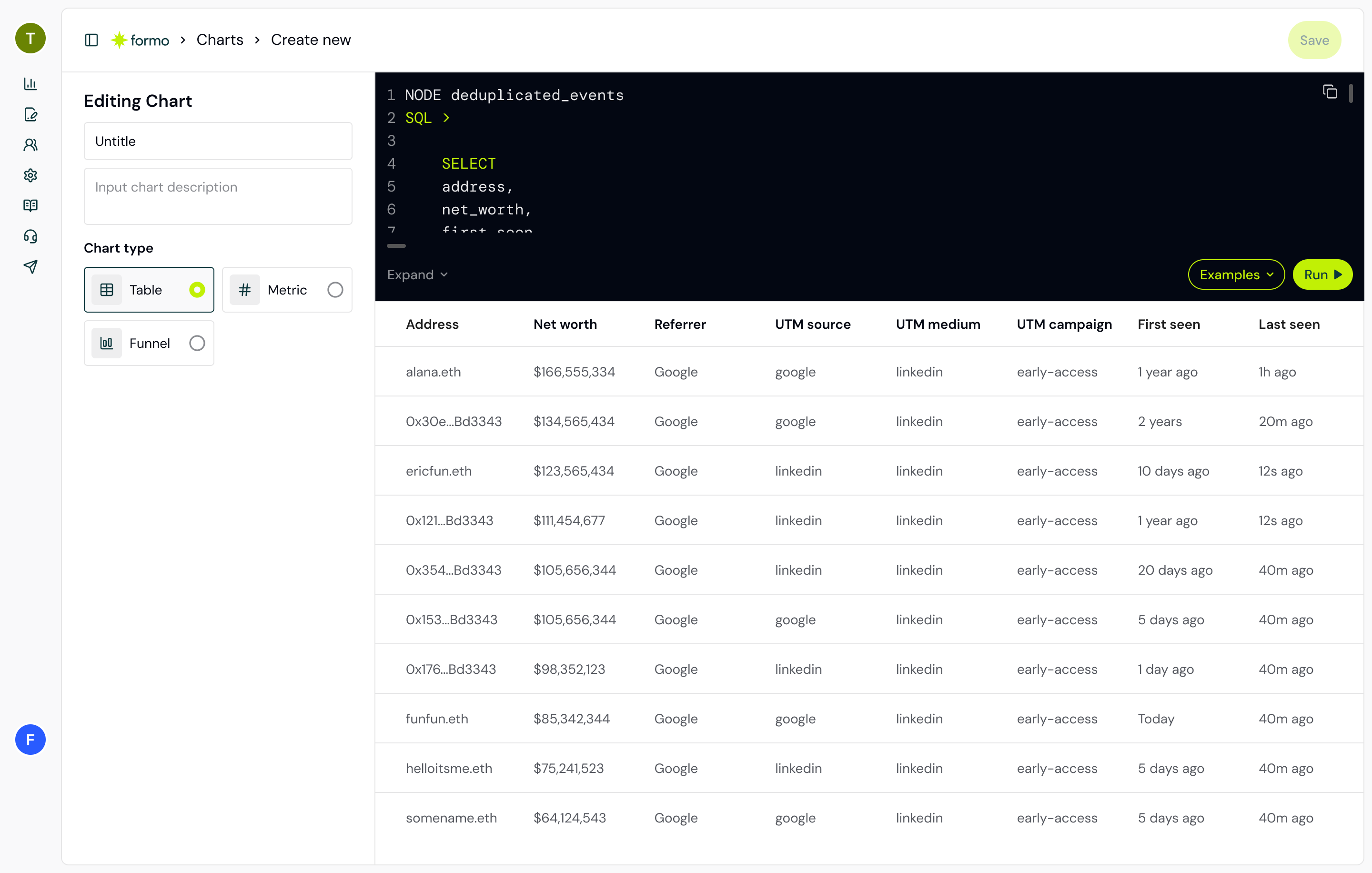Click the chart description input field

(x=218, y=196)
